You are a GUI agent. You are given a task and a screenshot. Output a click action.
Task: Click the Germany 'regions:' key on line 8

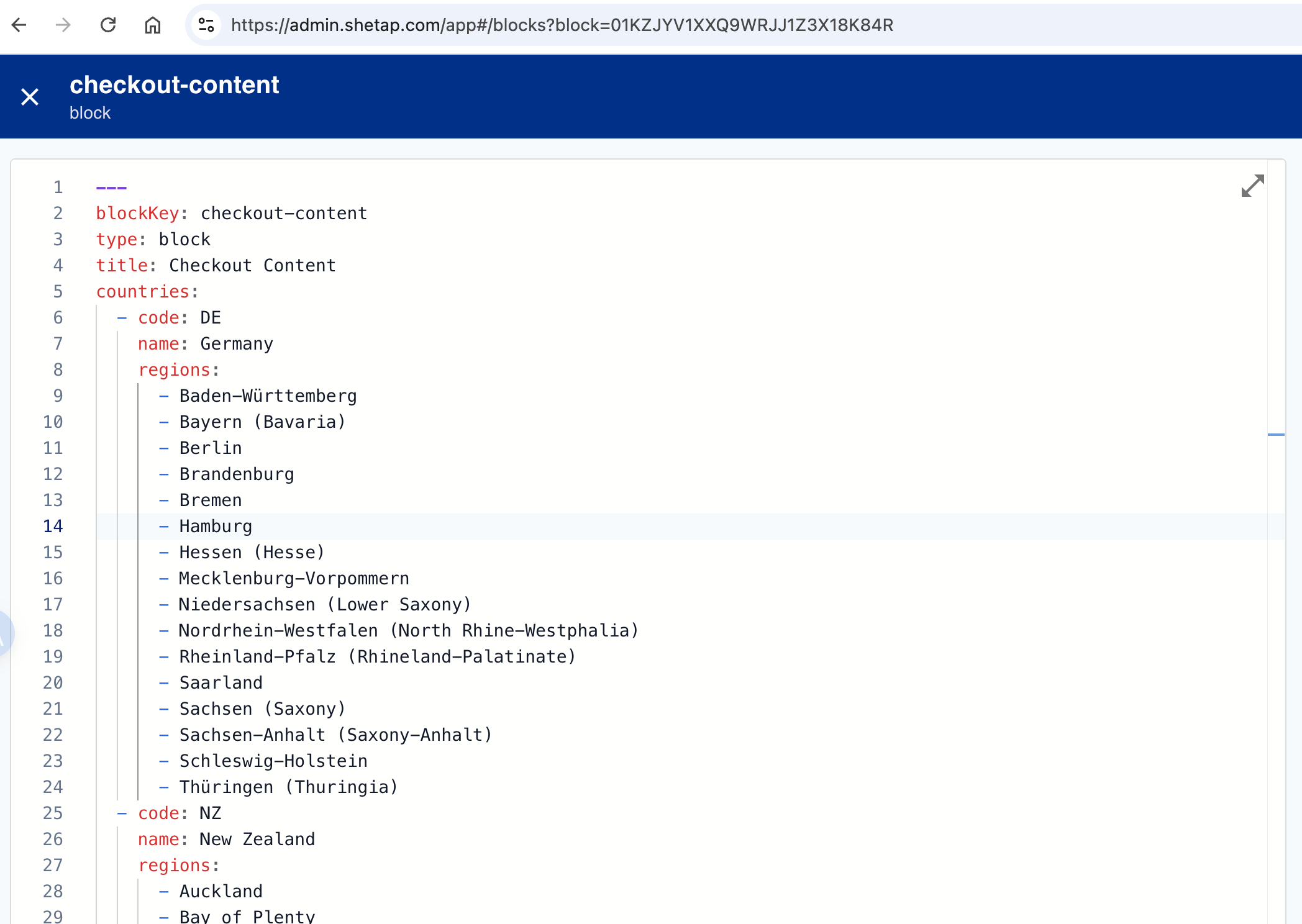click(179, 369)
